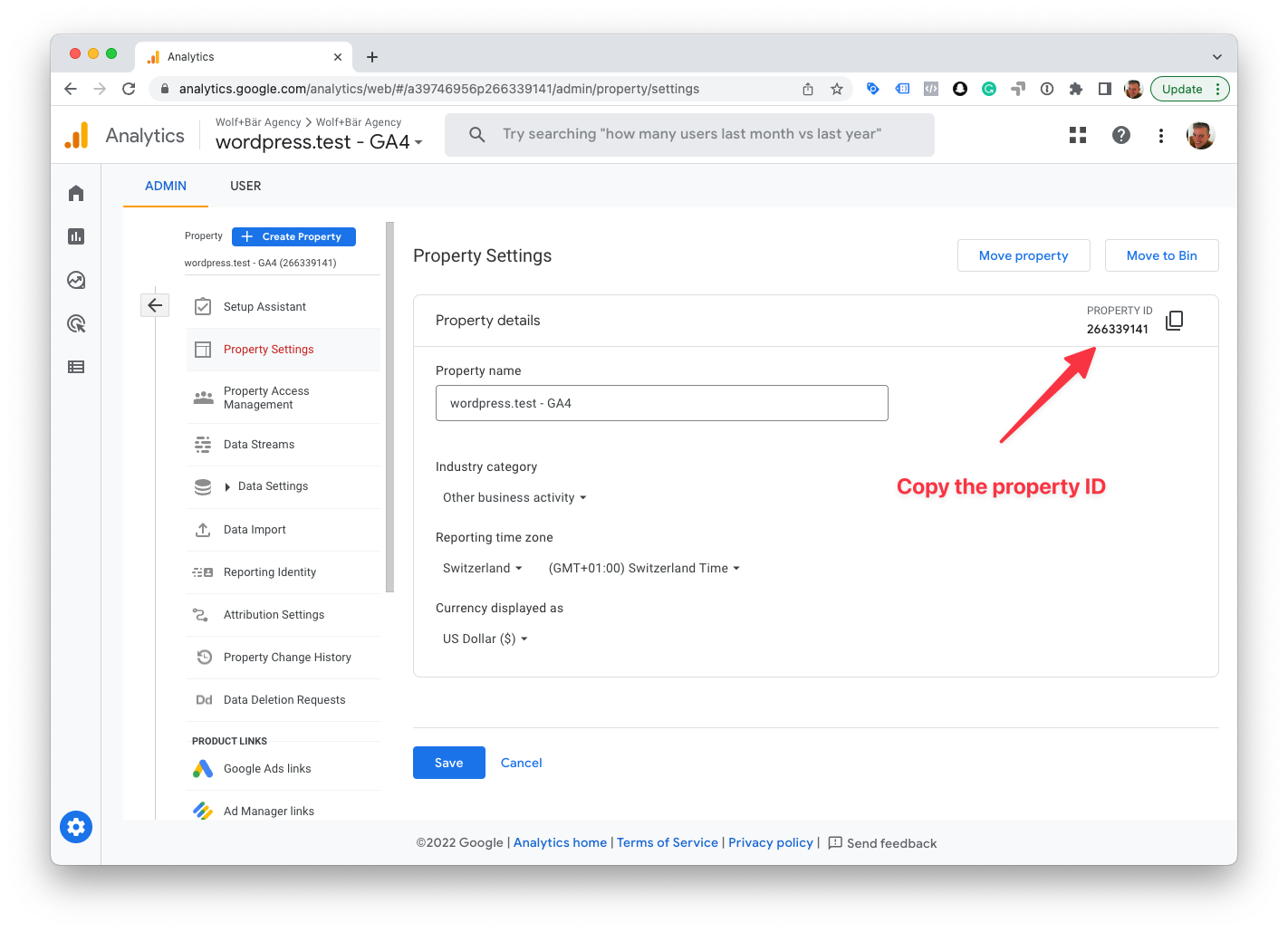The height and width of the screenshot is (932, 1288).
Task: Select Property Settings menu item
Action: [284, 350]
